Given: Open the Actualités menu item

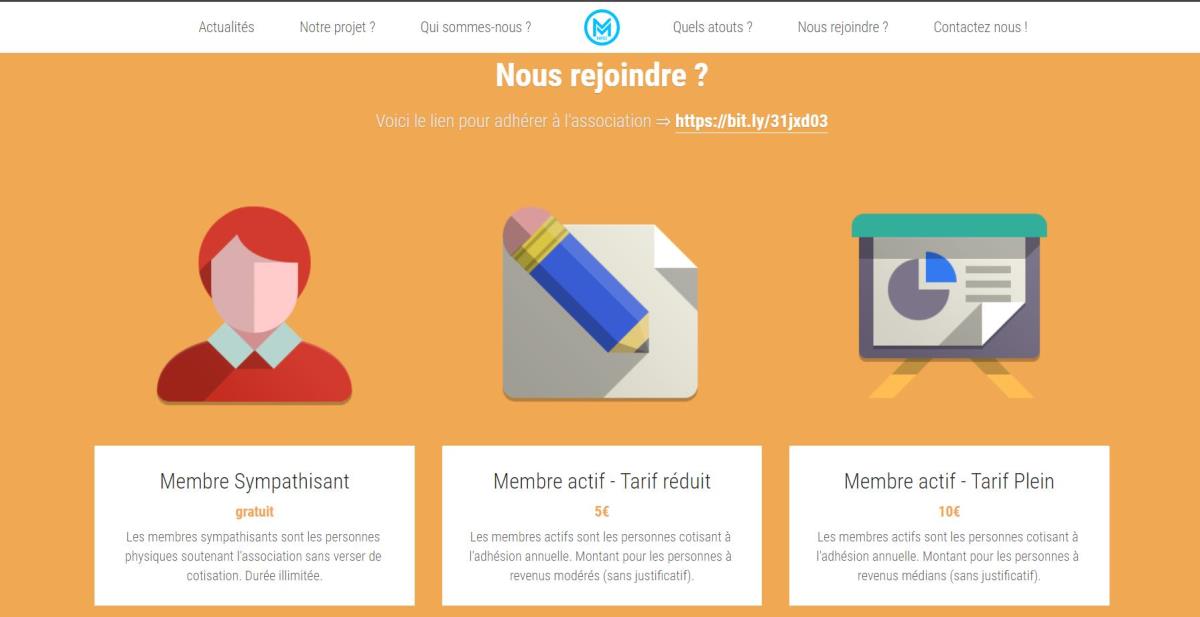Looking at the screenshot, I should [226, 27].
